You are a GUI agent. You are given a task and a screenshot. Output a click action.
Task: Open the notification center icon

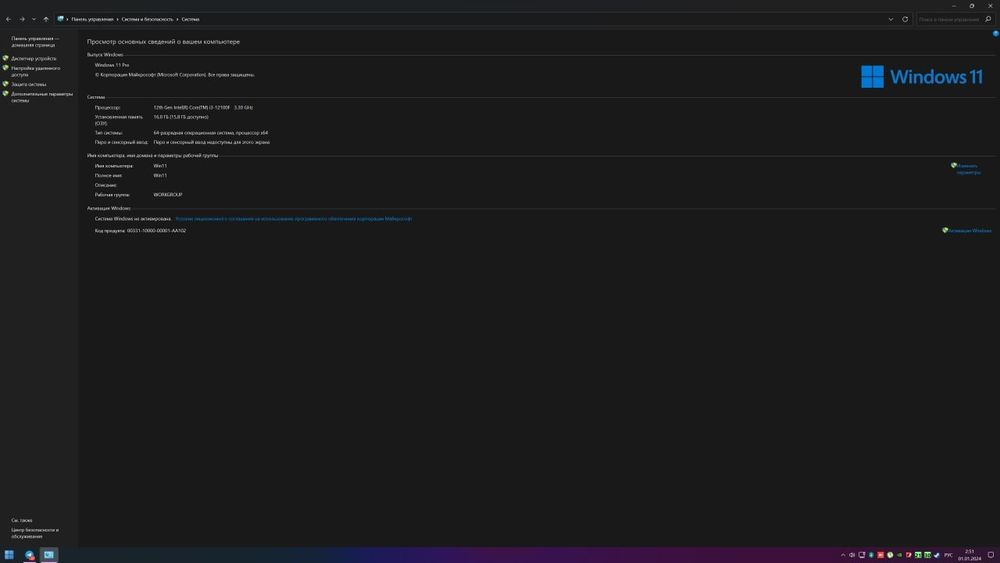tap(990, 555)
